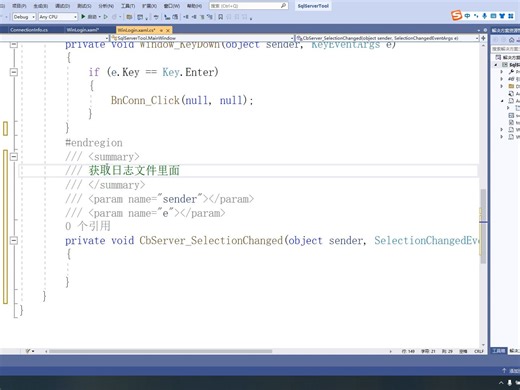Collapse the Window_KeyDown method outline
Image resolution: width=520 pixels, height=390 pixels.
tap(14, 44)
